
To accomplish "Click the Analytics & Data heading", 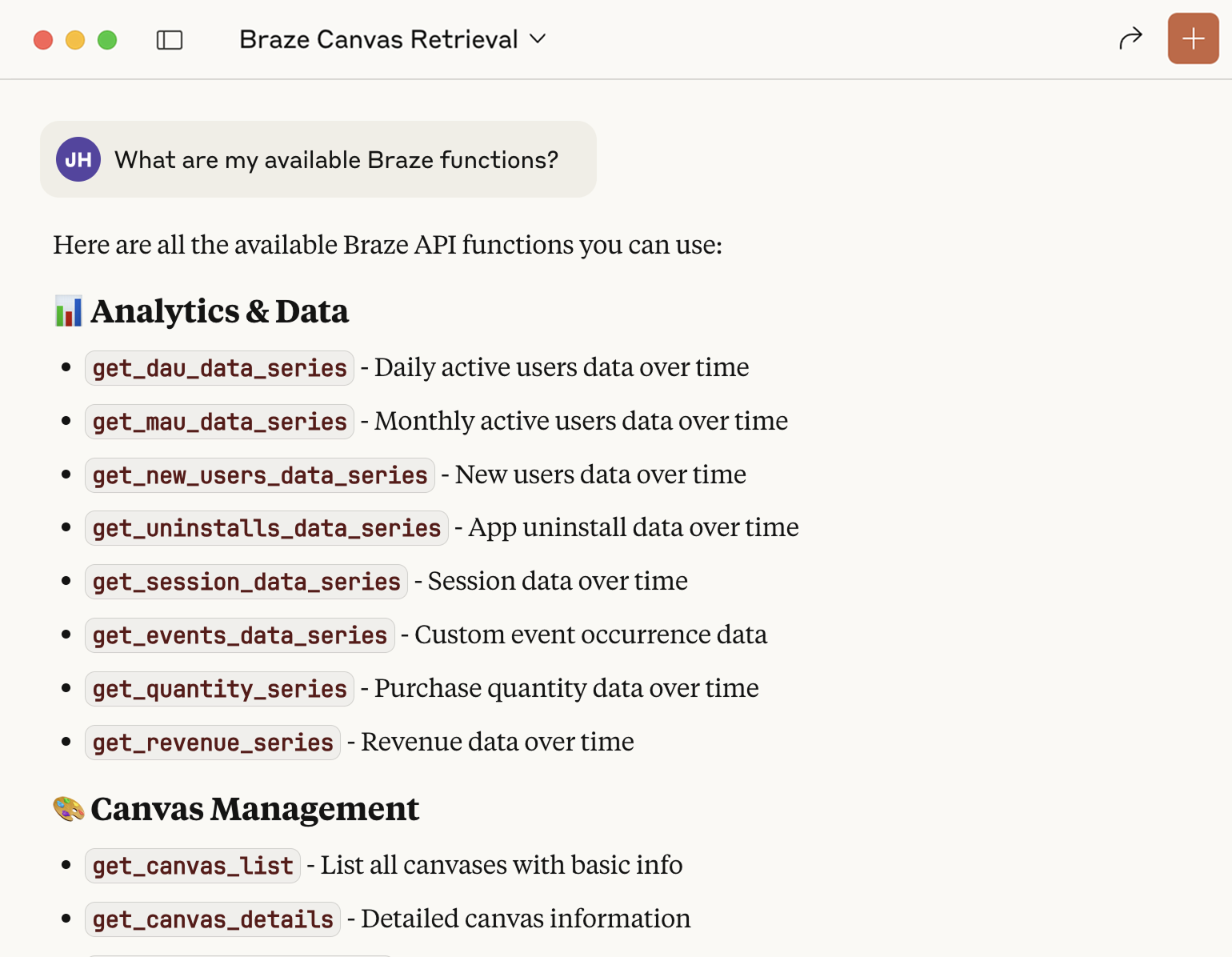I will (219, 311).
